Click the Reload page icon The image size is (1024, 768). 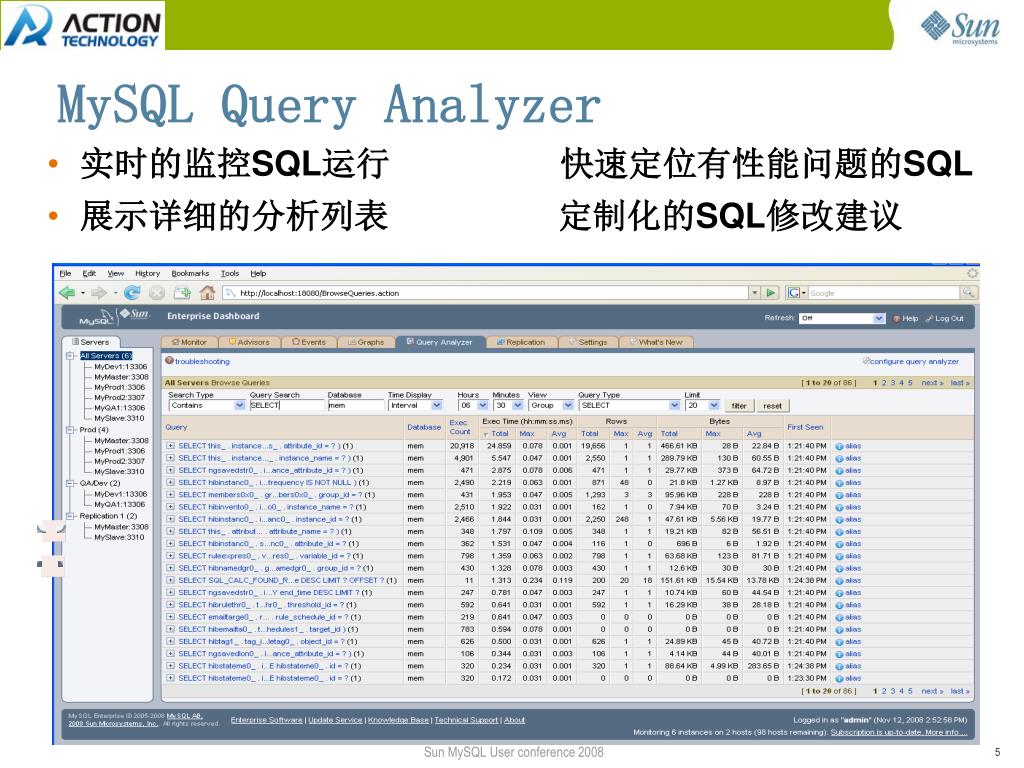click(x=132, y=293)
